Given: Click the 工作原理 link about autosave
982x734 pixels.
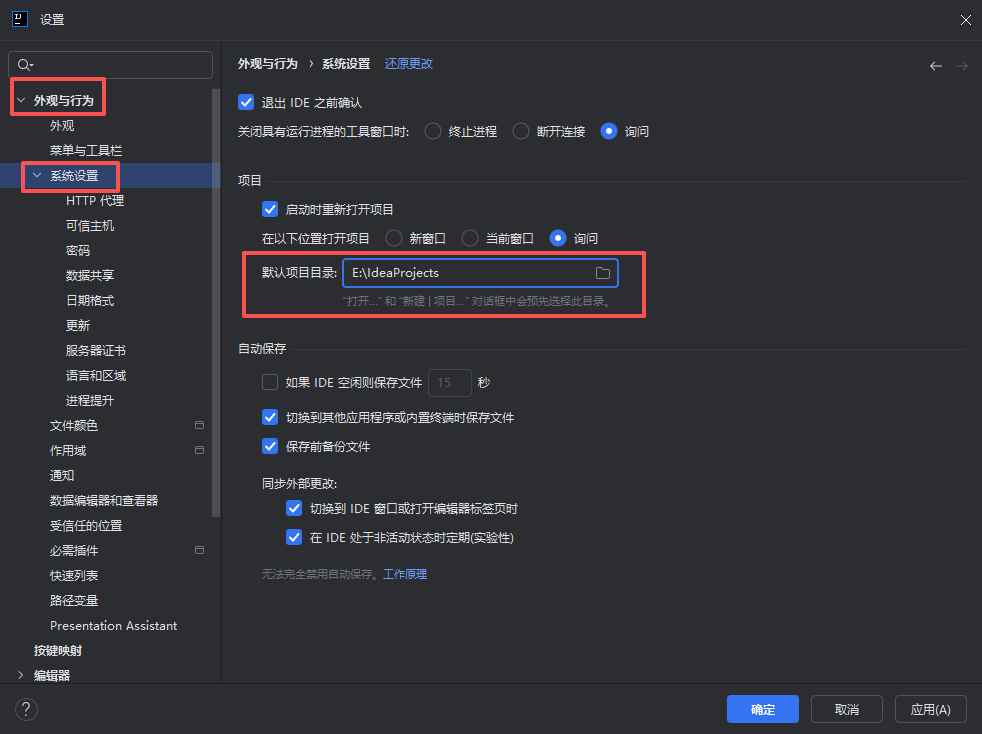Looking at the screenshot, I should pos(405,573).
